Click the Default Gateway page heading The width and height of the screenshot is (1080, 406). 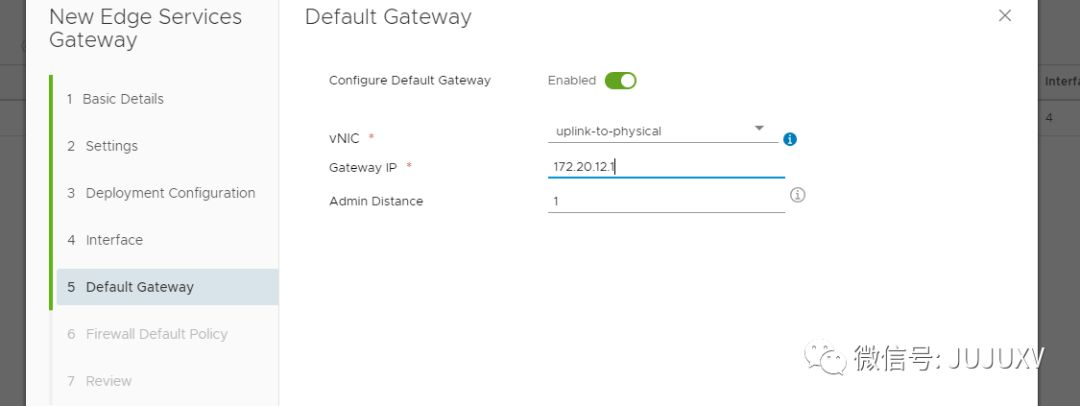(388, 17)
